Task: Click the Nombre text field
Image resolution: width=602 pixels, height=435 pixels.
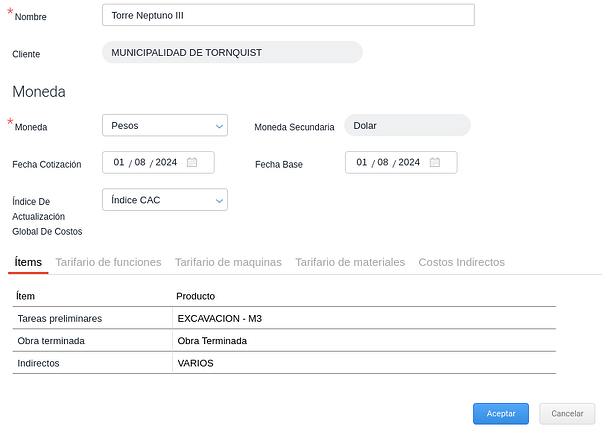Action: tap(288, 16)
